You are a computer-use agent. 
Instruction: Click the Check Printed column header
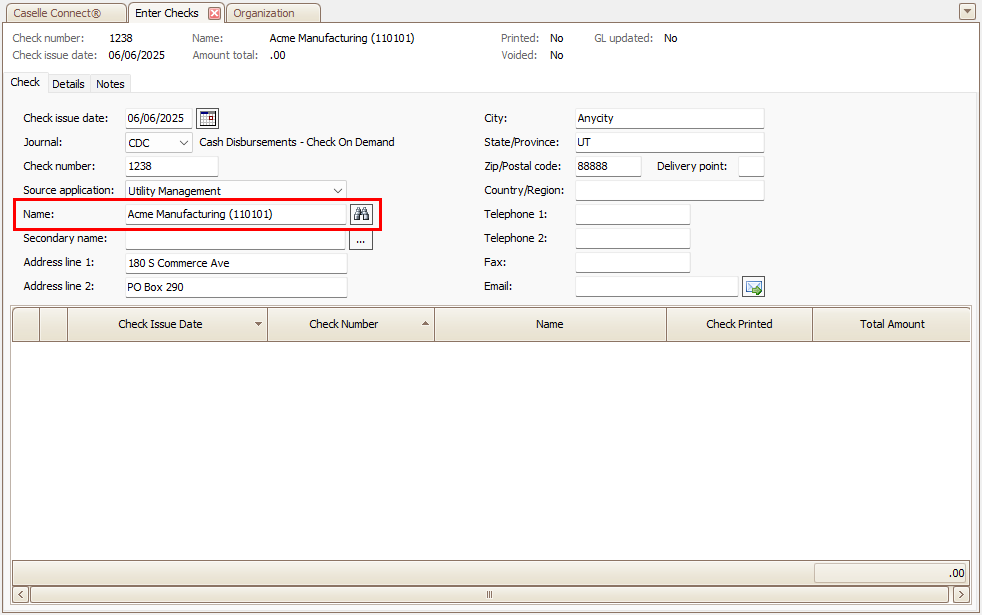point(739,324)
